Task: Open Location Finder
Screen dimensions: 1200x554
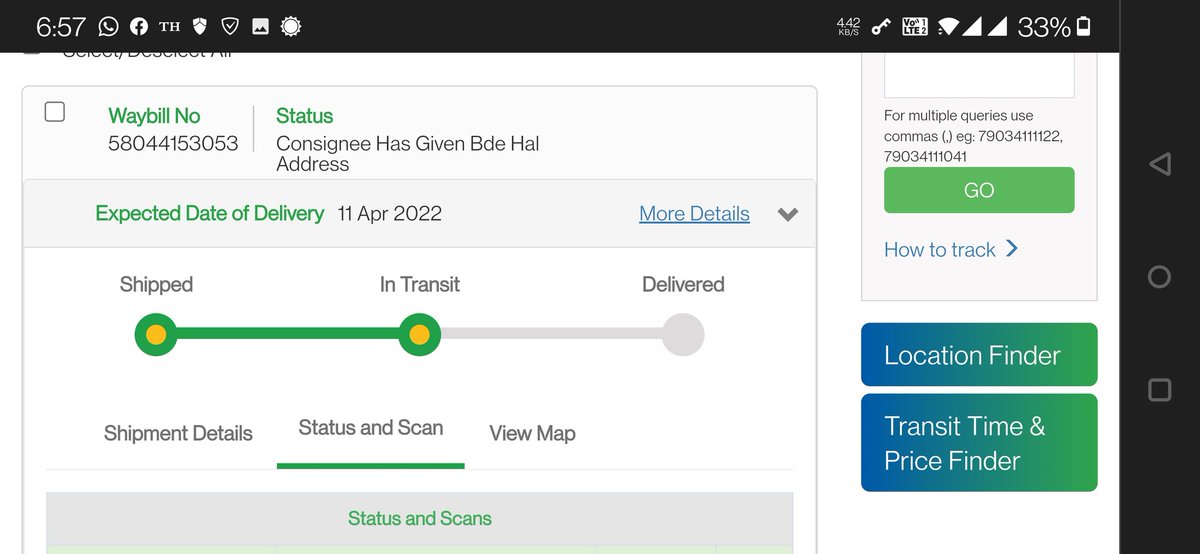Action: 979,355
